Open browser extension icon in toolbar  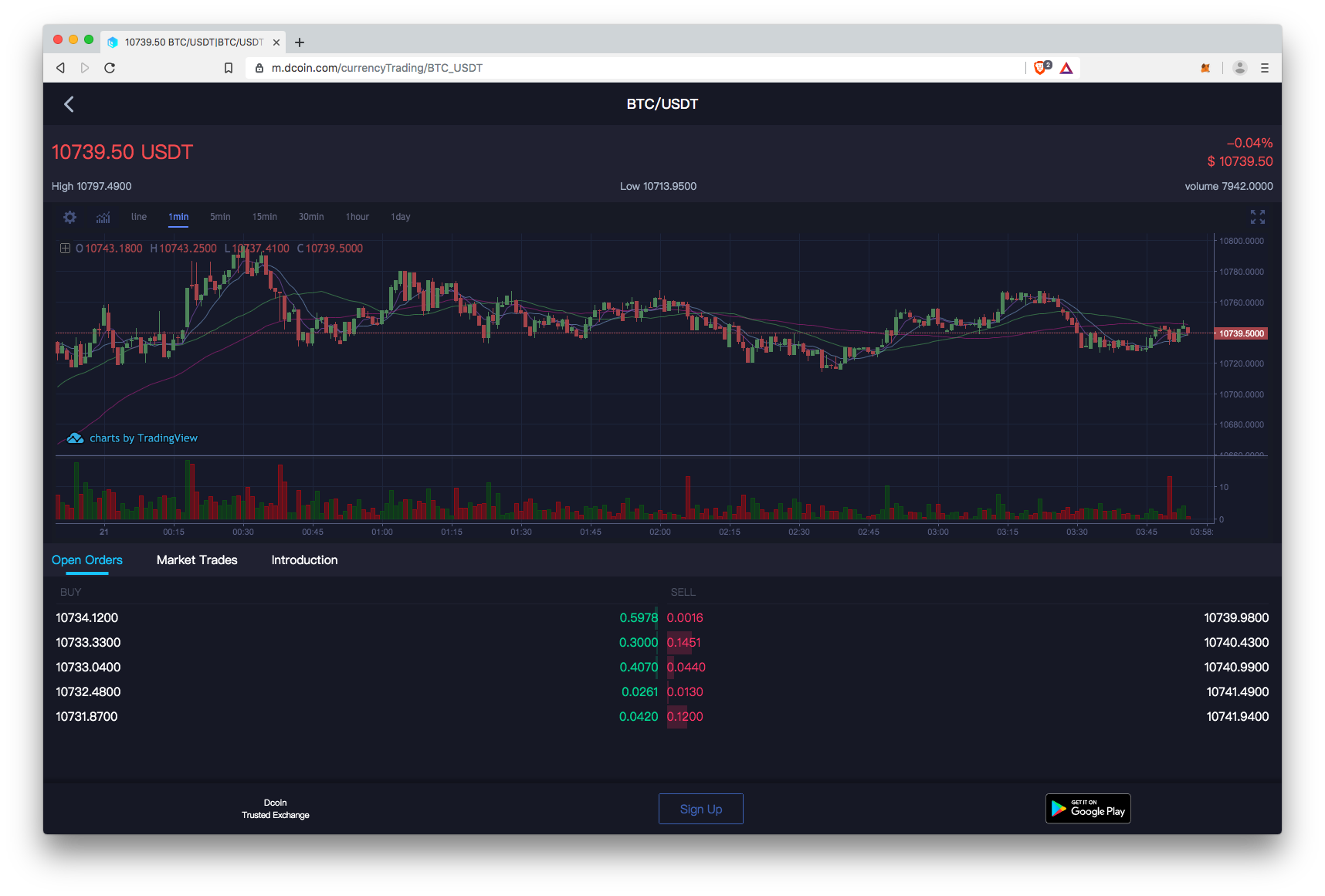1205,68
